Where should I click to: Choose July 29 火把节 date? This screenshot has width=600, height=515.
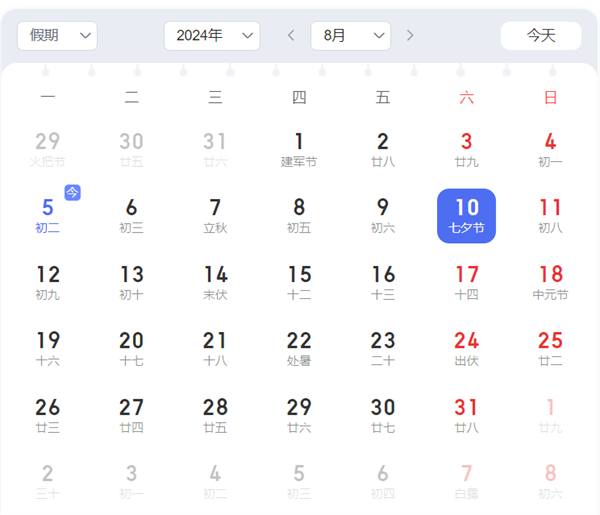[48, 149]
